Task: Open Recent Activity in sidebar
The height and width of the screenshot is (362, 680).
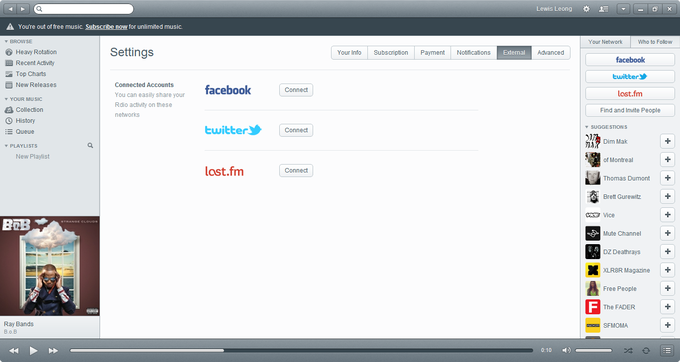Action: 35,63
